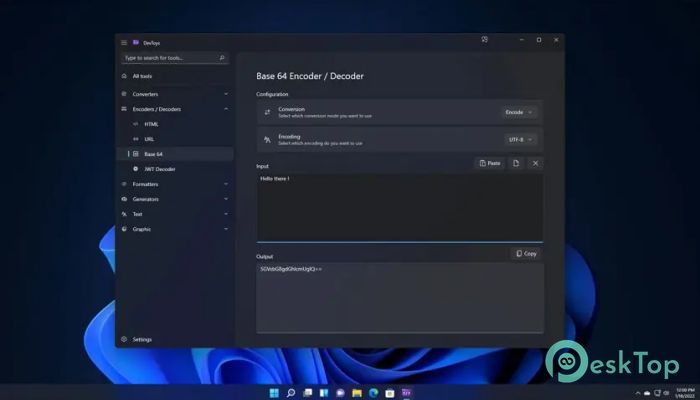This screenshot has width=700, height=400.
Task: Expand the Graphic category
Action: pyautogui.click(x=175, y=229)
